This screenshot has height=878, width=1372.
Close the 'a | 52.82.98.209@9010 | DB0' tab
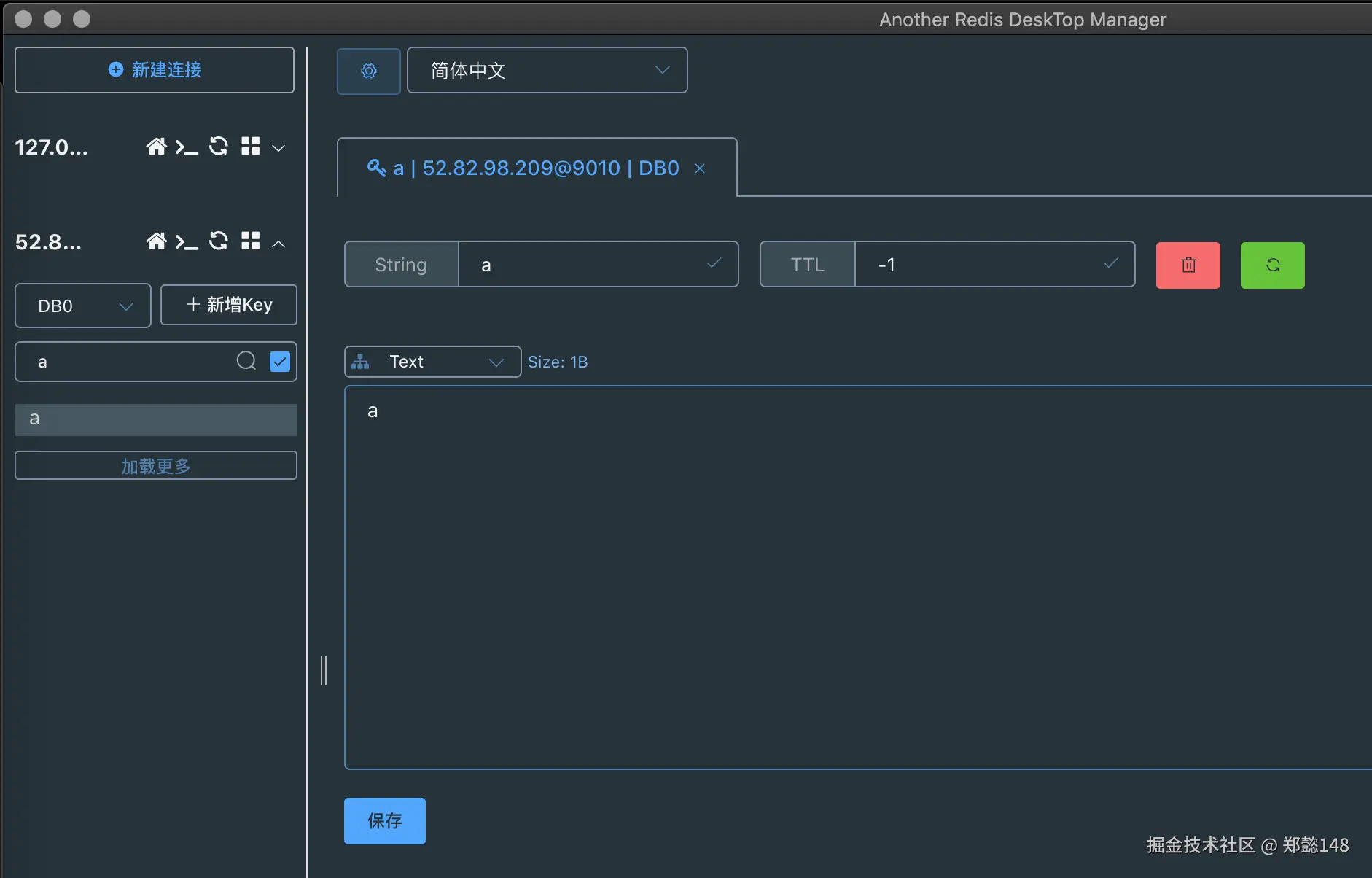click(700, 168)
